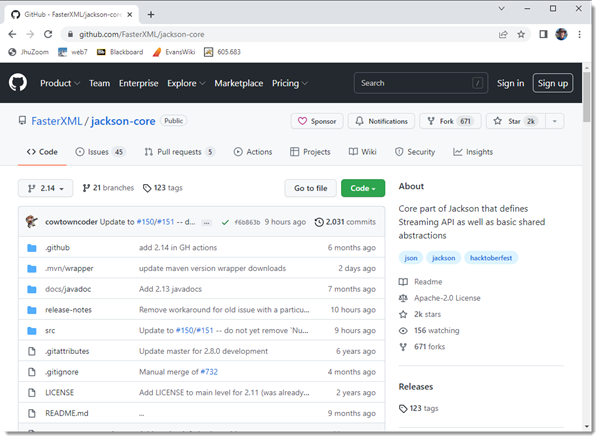The width and height of the screenshot is (600, 440).
Task: Open the Team menu item
Action: point(99,83)
